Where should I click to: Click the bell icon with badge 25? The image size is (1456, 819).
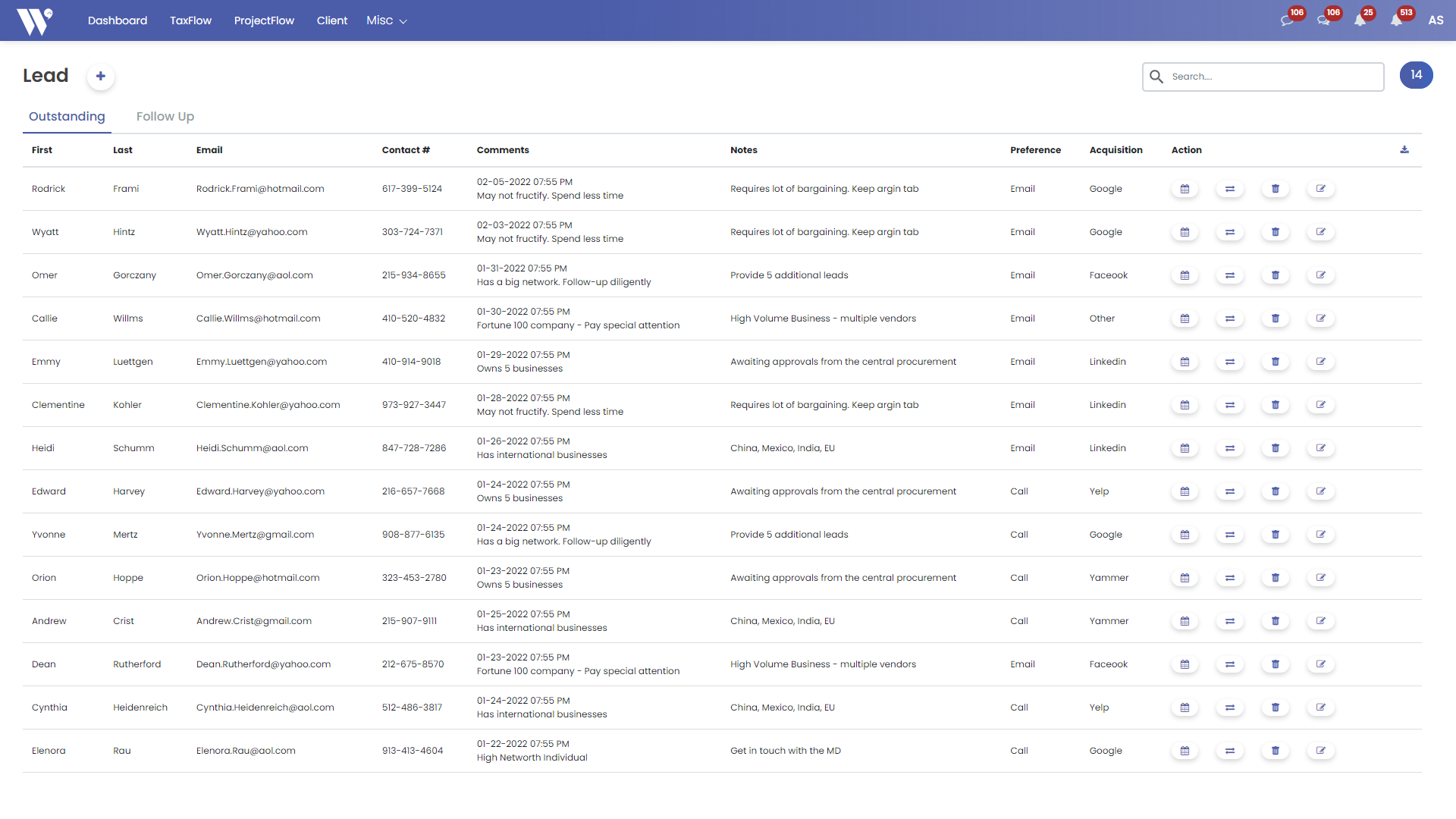pos(1360,20)
